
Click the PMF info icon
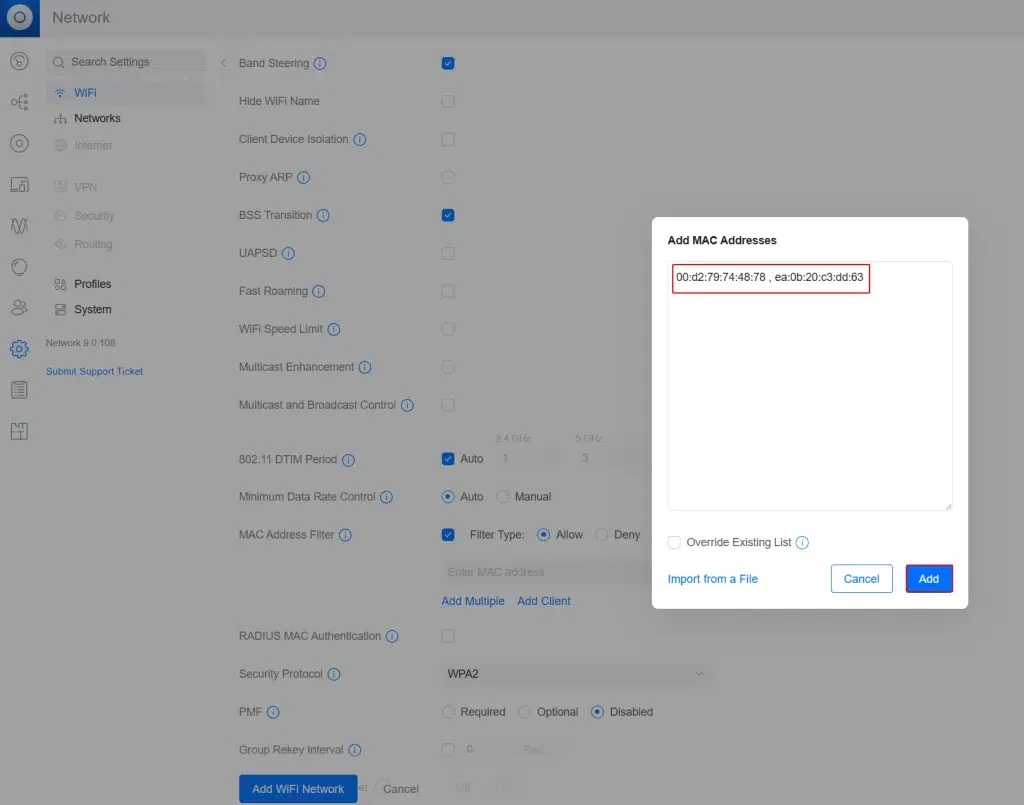pyautogui.click(x=274, y=712)
